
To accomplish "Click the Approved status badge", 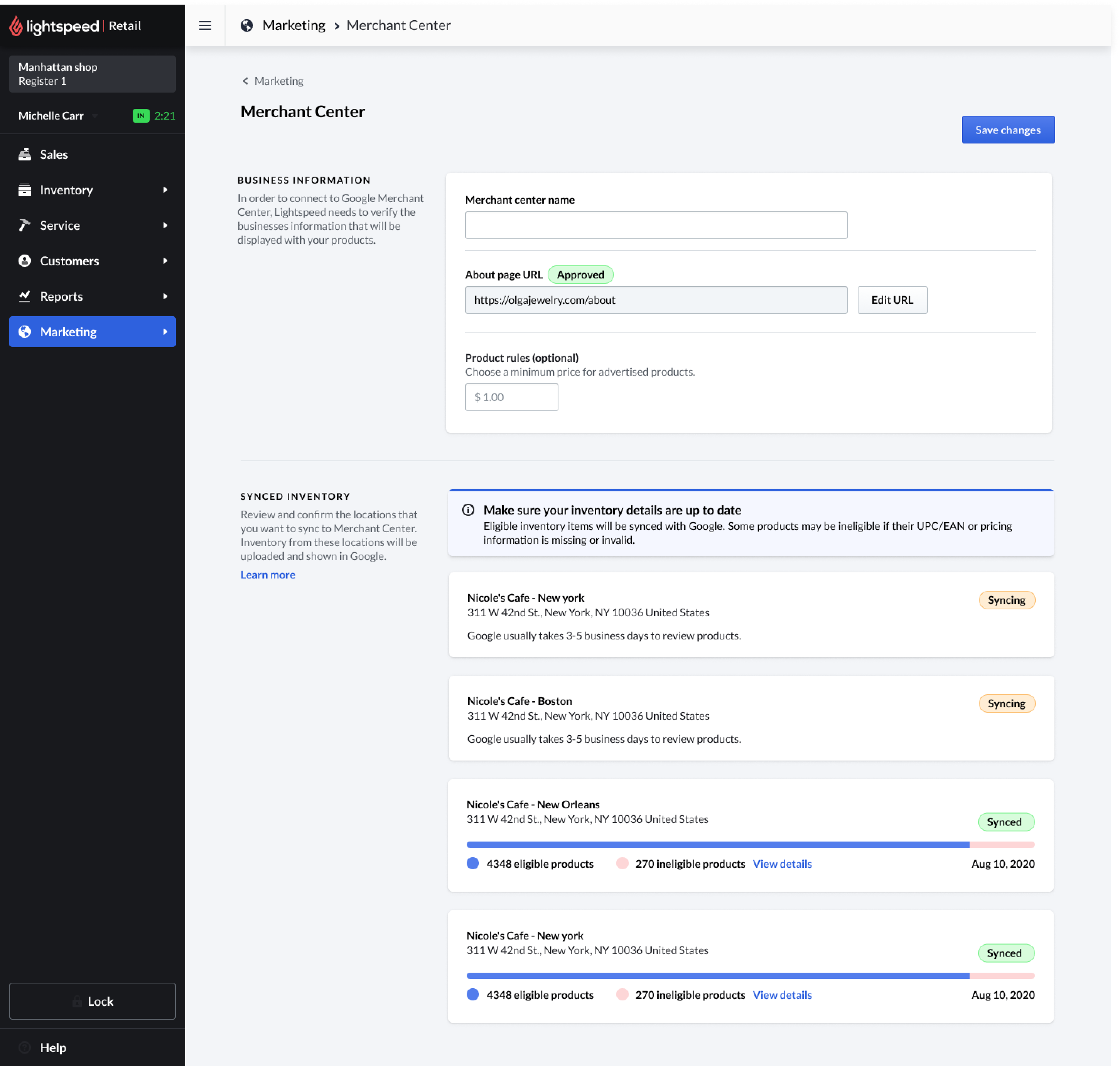I will click(x=580, y=275).
